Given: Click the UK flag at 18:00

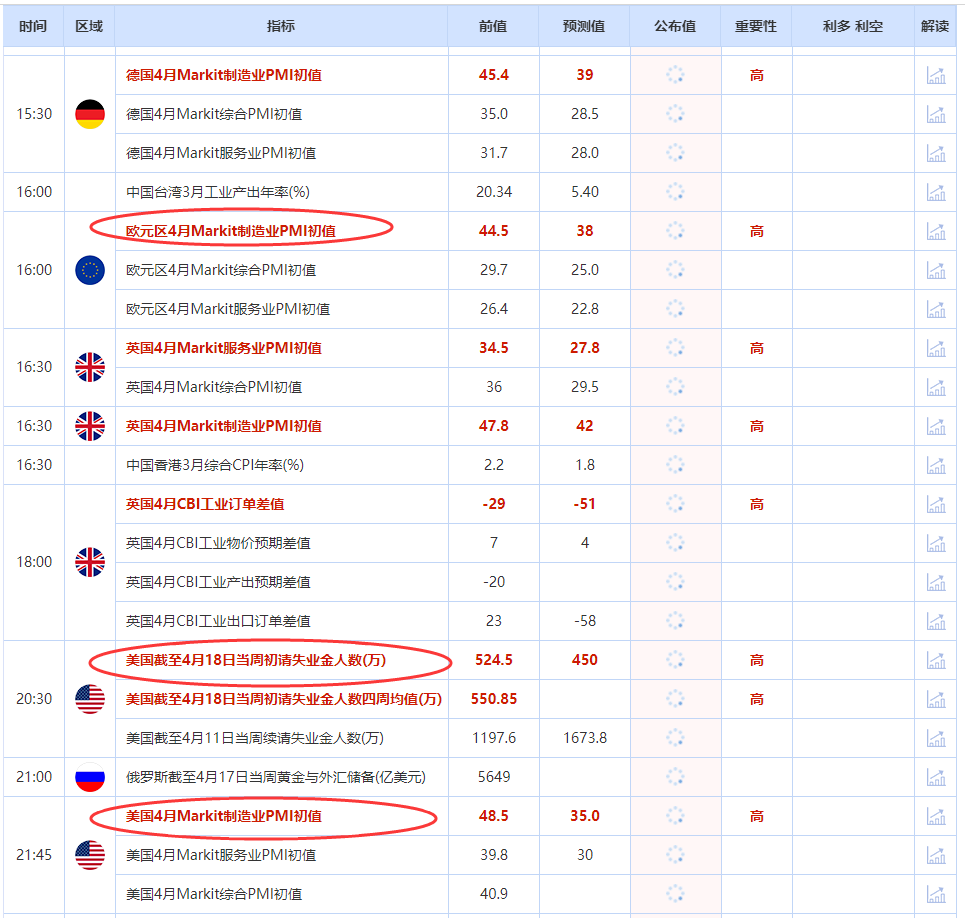Looking at the screenshot, I should 90,562.
